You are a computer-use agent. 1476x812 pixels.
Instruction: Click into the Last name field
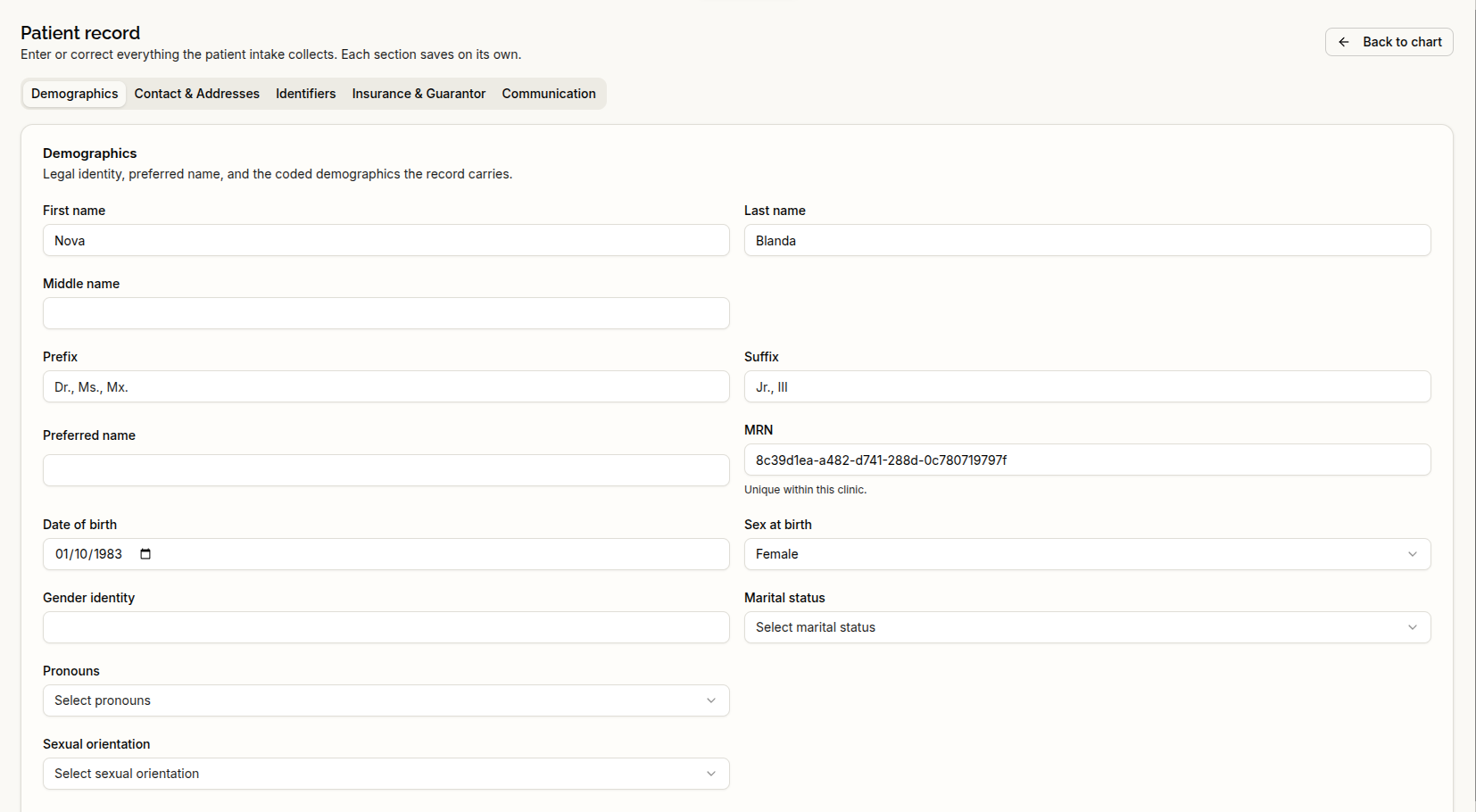click(1087, 240)
